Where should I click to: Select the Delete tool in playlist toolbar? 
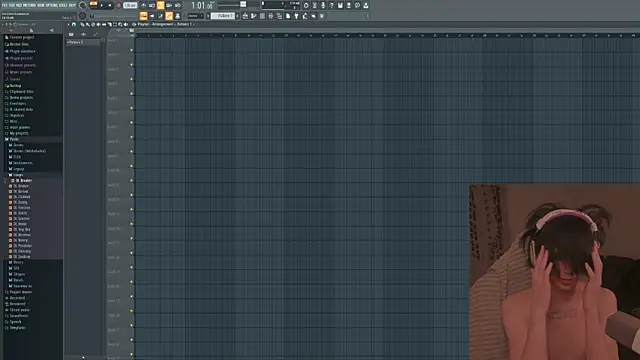point(93,24)
